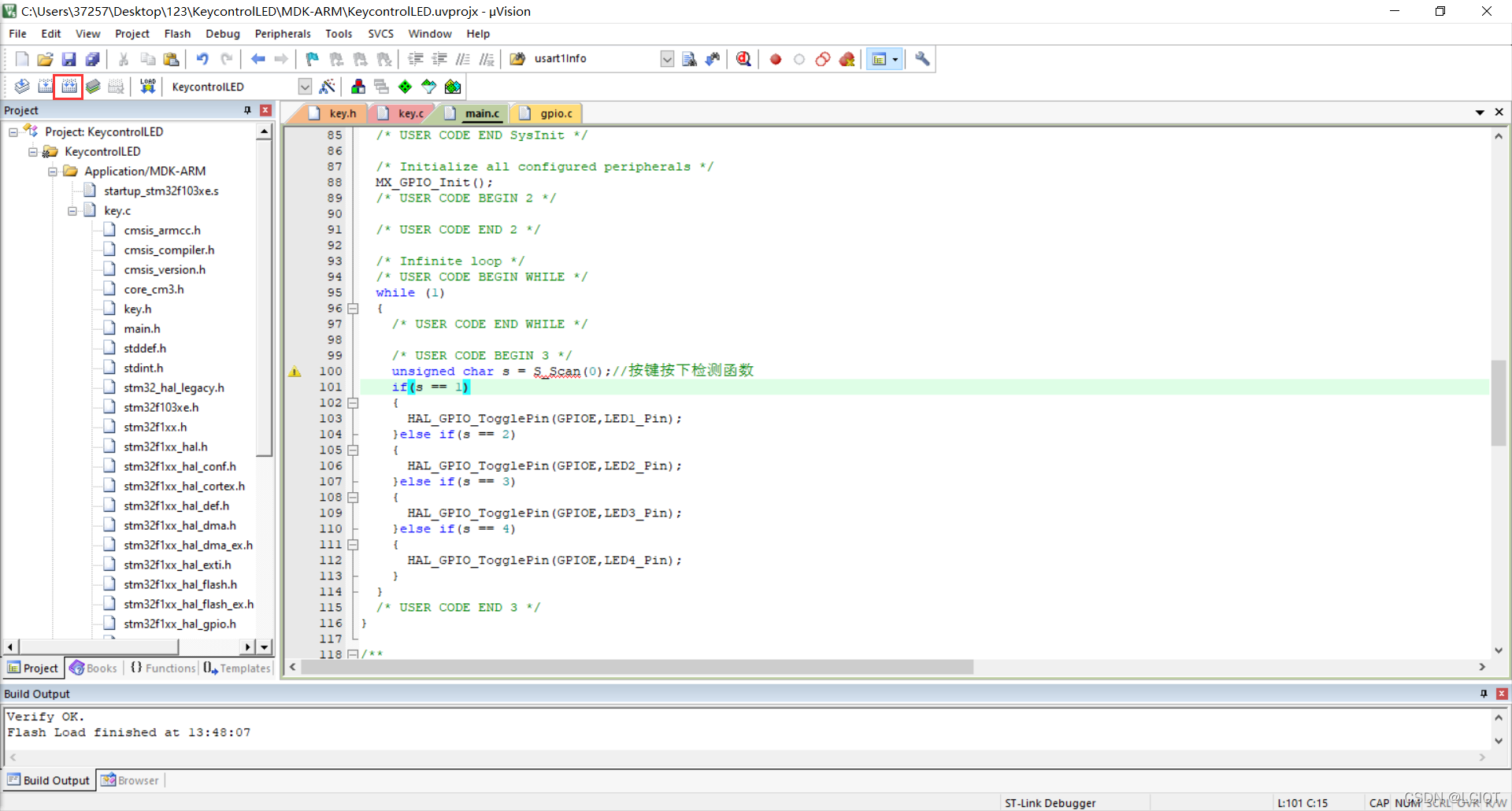Click the Open file folder icon
Viewport: 1512px width, 811px height.
tap(45, 59)
